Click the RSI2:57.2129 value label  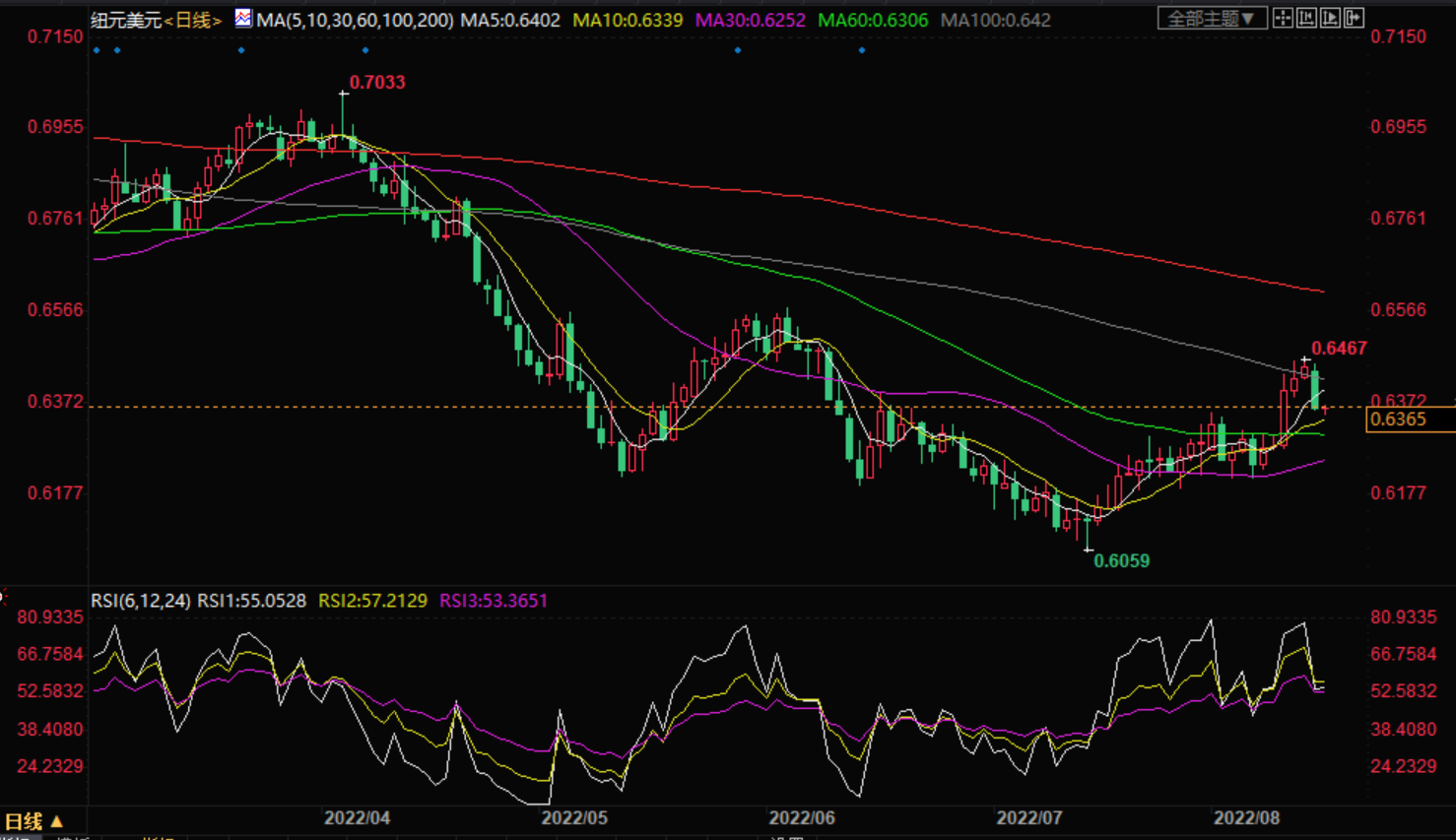coord(373,601)
